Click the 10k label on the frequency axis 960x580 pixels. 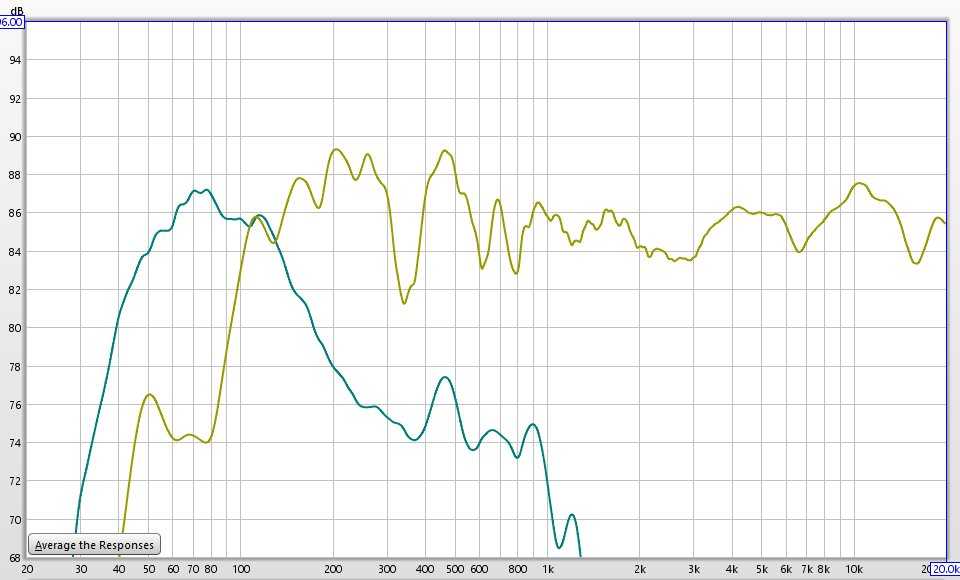855,568
